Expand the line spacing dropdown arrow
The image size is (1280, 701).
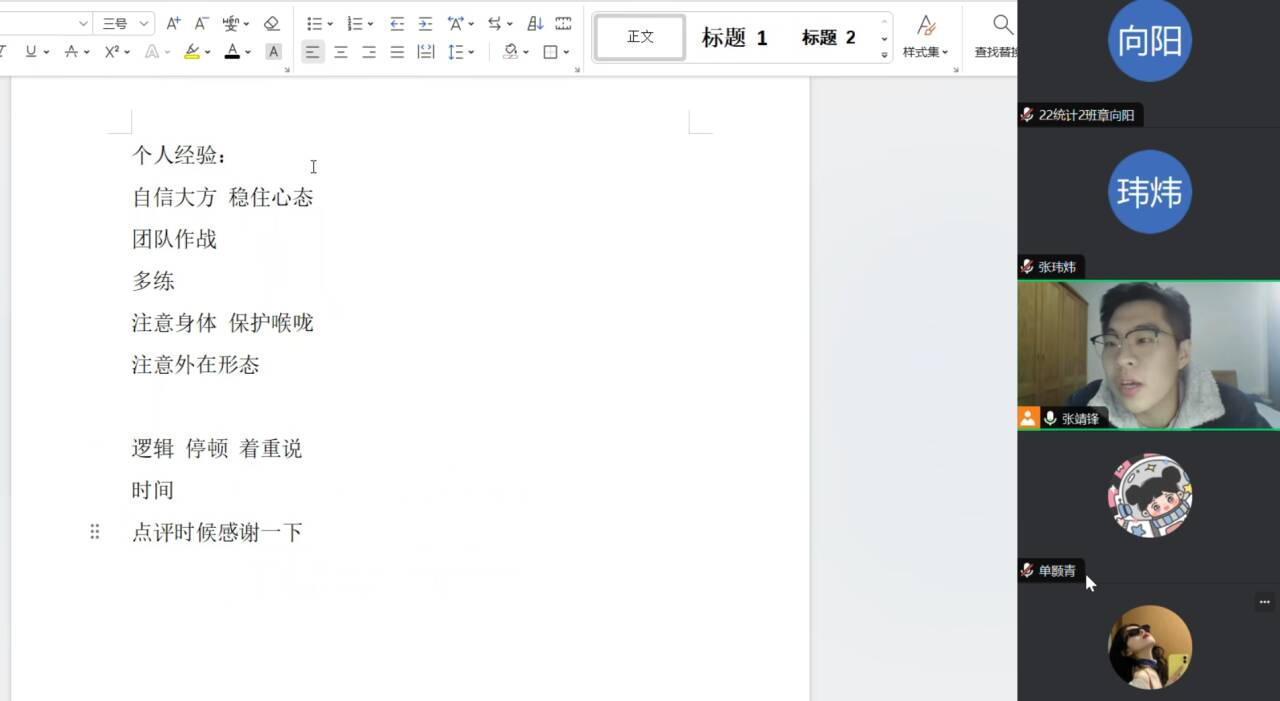tap(471, 52)
